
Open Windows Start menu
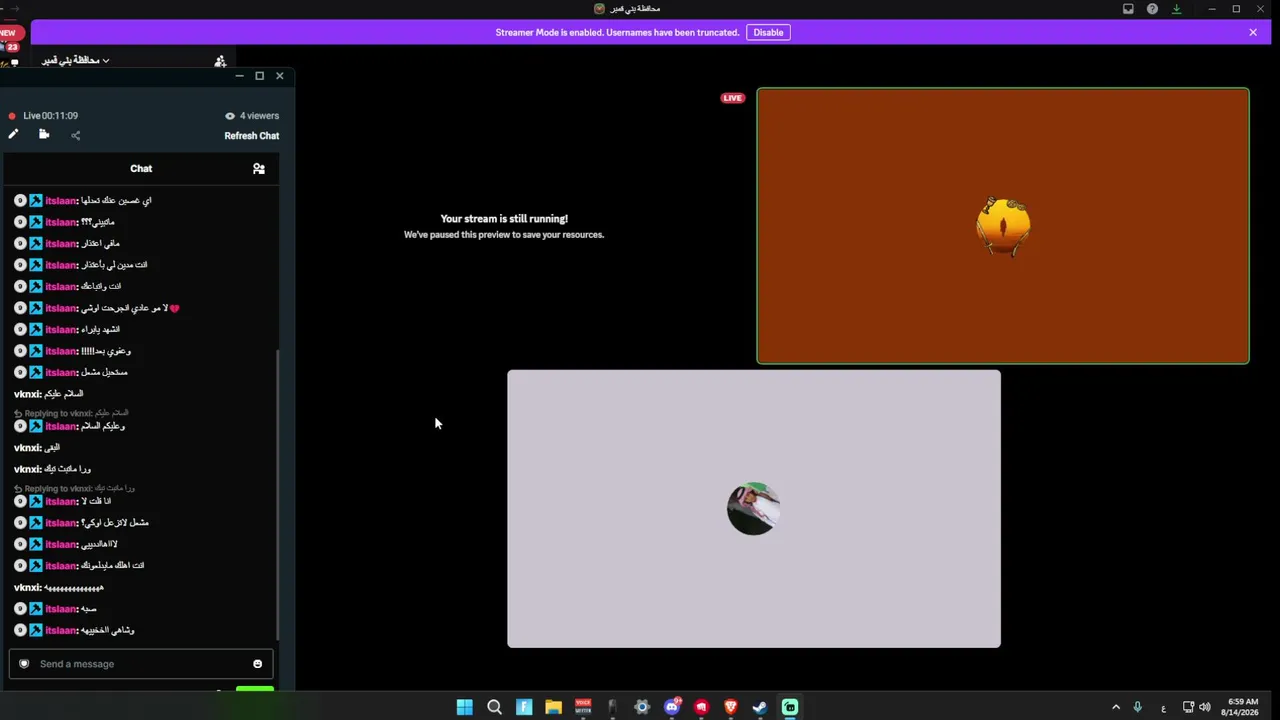click(x=465, y=707)
